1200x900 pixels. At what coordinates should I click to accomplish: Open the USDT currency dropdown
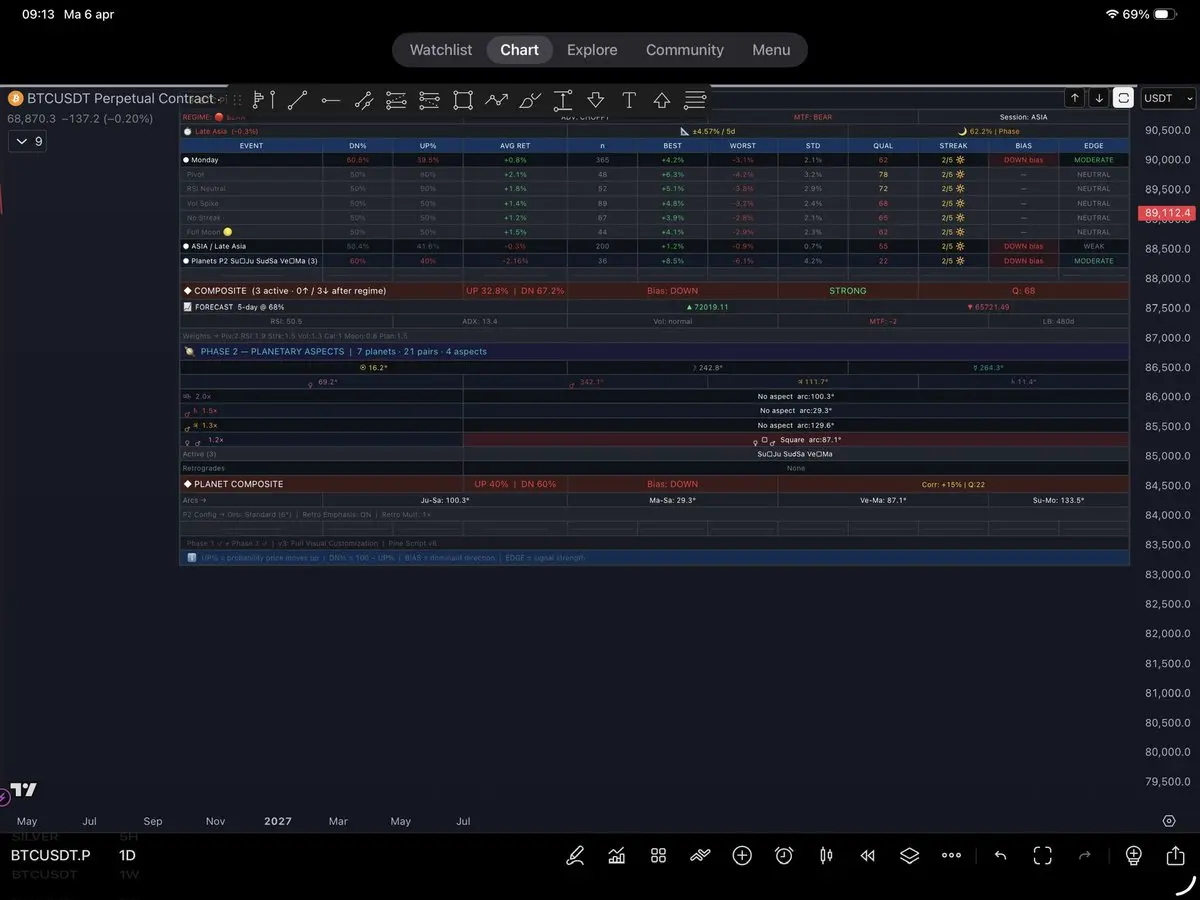pos(1168,98)
